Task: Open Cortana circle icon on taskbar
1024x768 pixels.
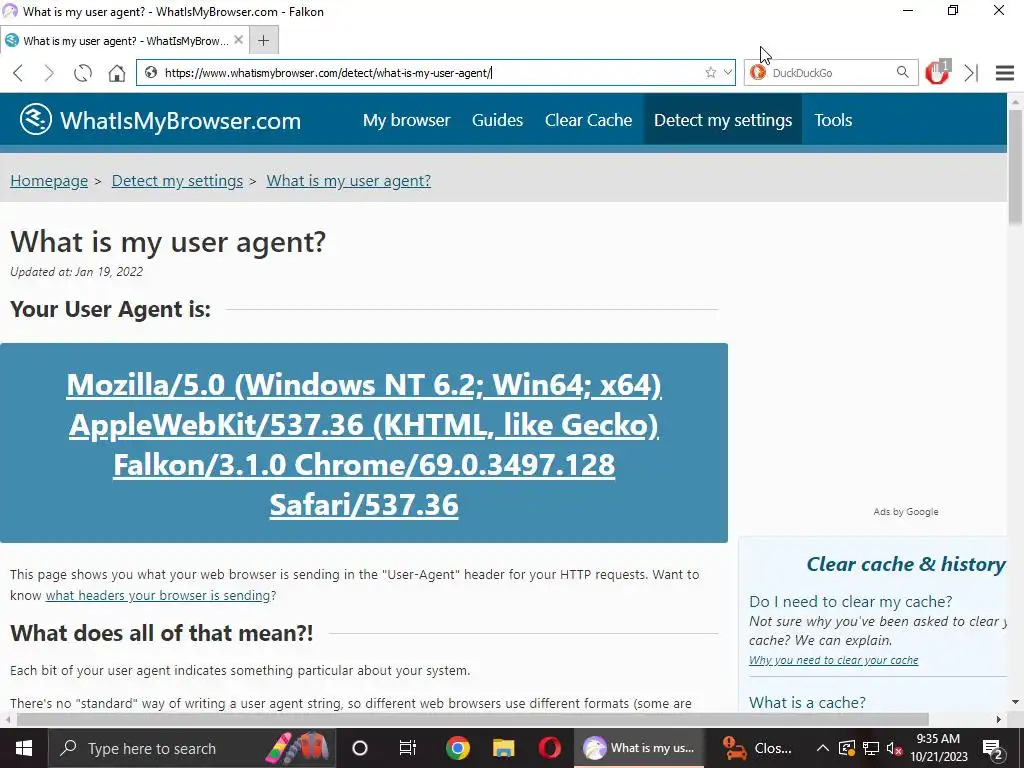Action: click(360, 748)
